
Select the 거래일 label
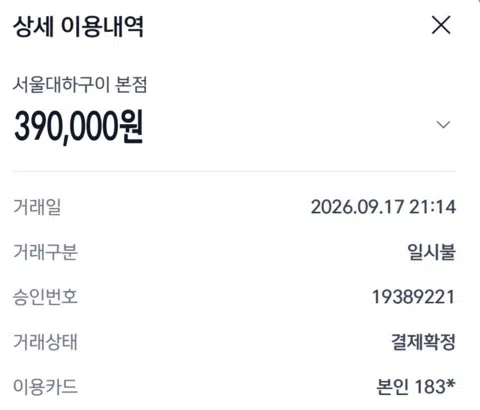37,207
